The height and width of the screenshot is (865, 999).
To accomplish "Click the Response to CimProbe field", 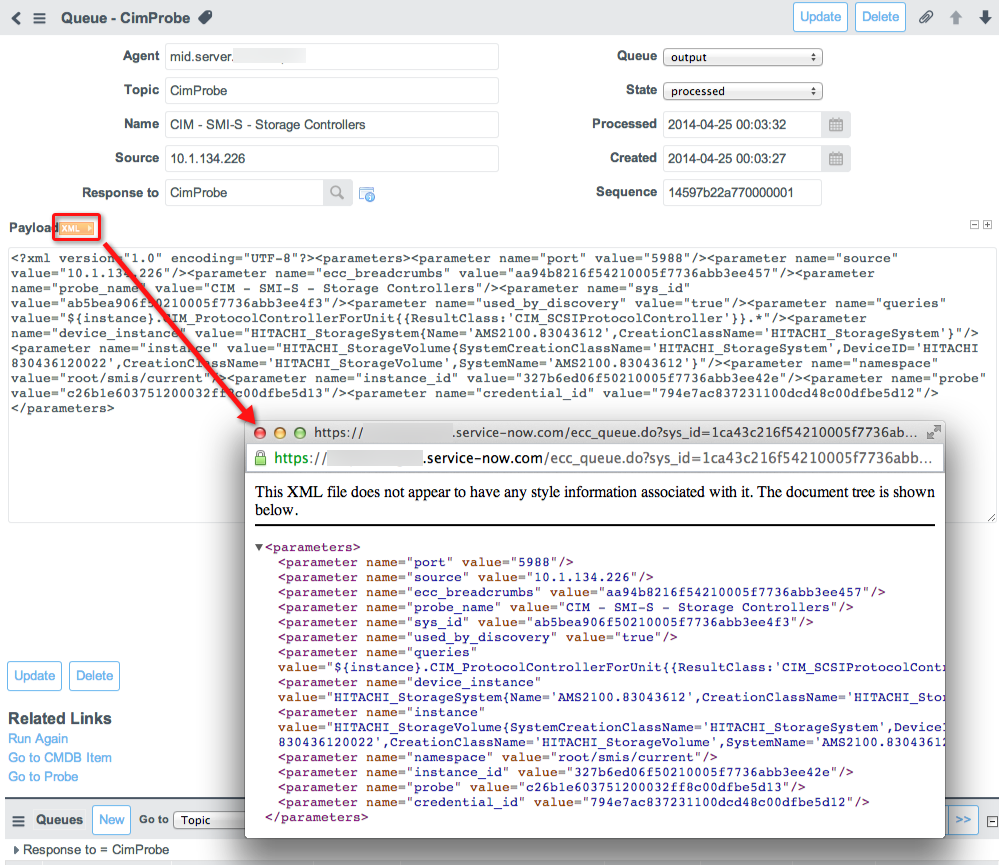I will point(245,192).
